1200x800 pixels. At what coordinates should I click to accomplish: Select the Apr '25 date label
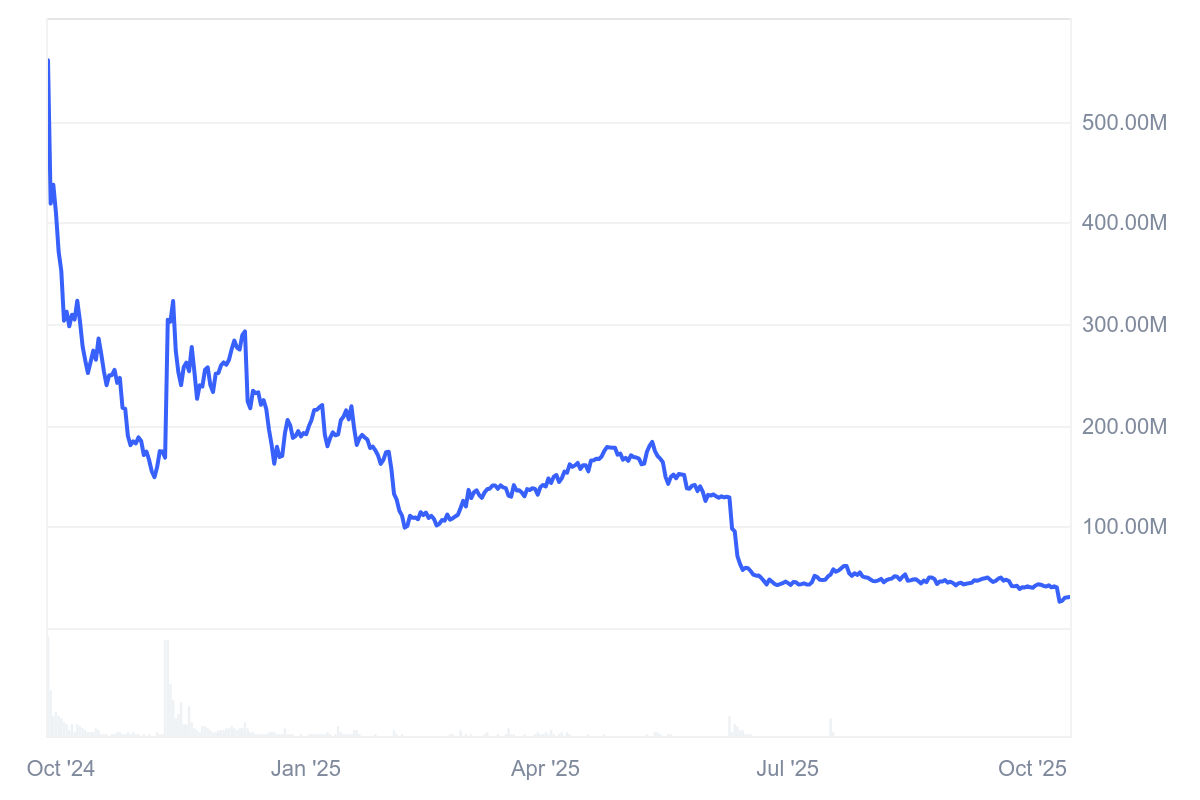tap(545, 768)
